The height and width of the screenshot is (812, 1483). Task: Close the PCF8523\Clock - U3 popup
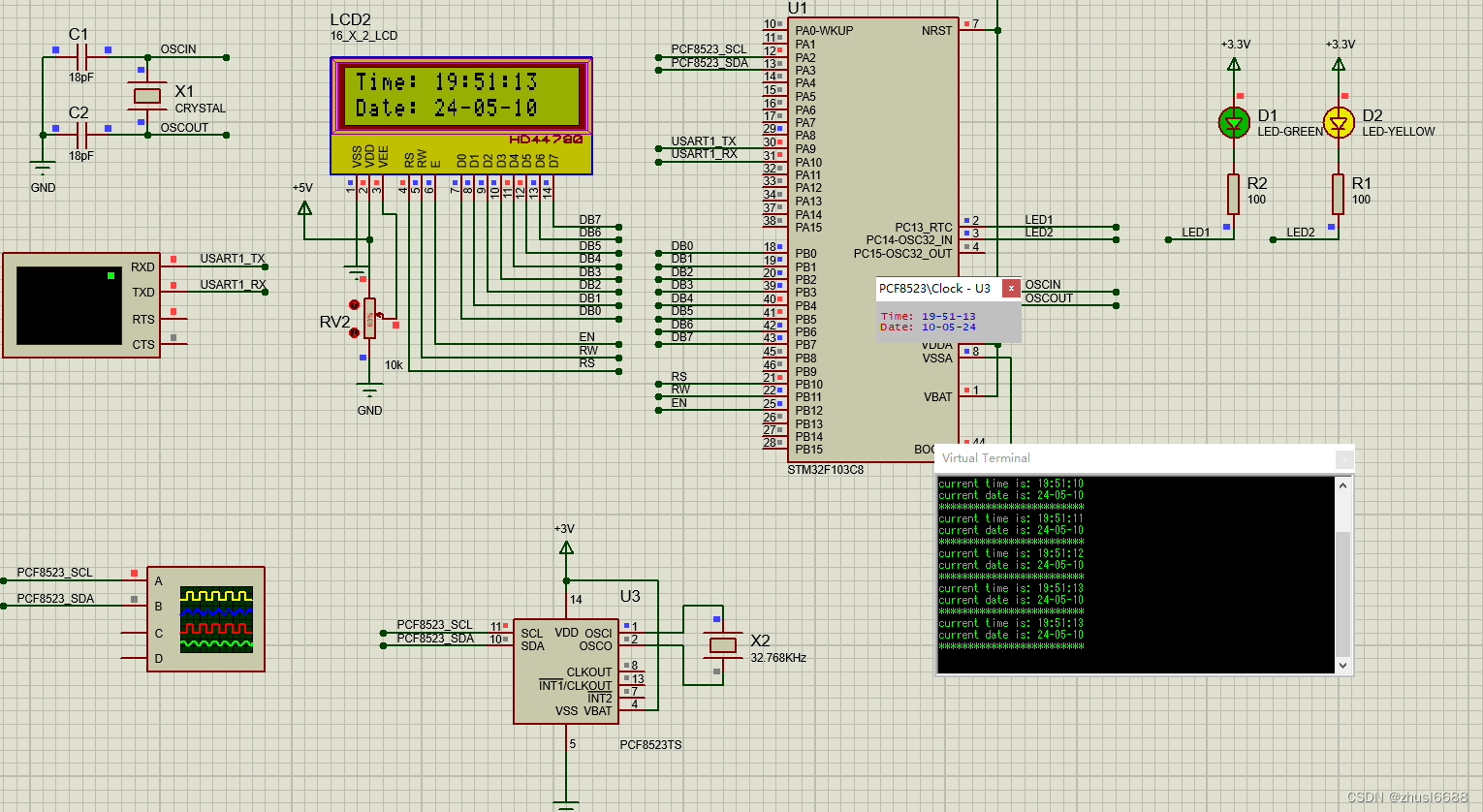1010,288
